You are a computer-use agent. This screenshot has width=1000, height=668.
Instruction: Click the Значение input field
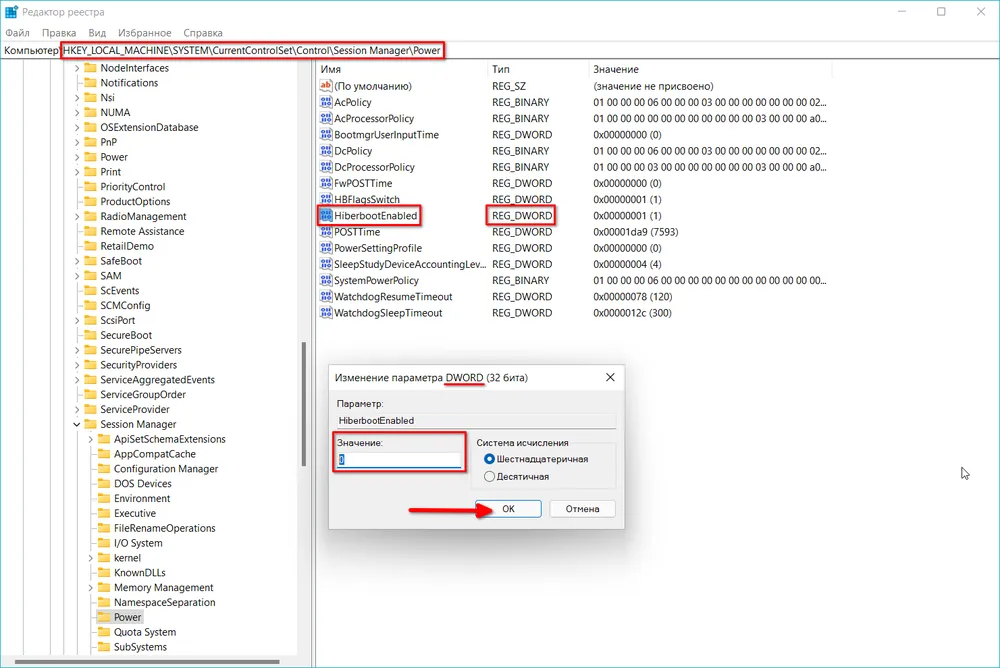coord(400,460)
